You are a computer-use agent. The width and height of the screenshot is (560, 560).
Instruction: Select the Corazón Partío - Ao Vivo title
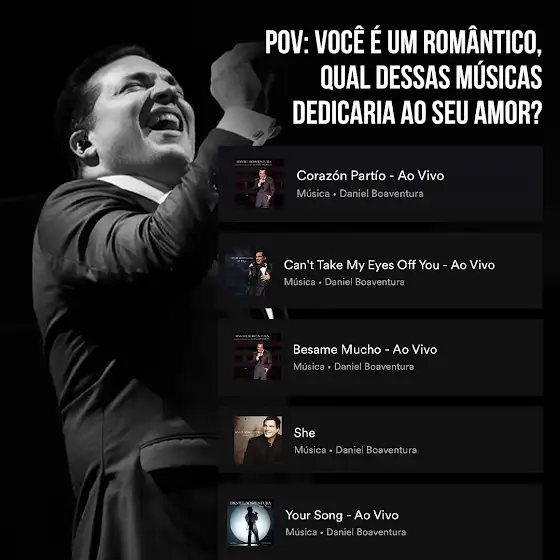coord(370,176)
